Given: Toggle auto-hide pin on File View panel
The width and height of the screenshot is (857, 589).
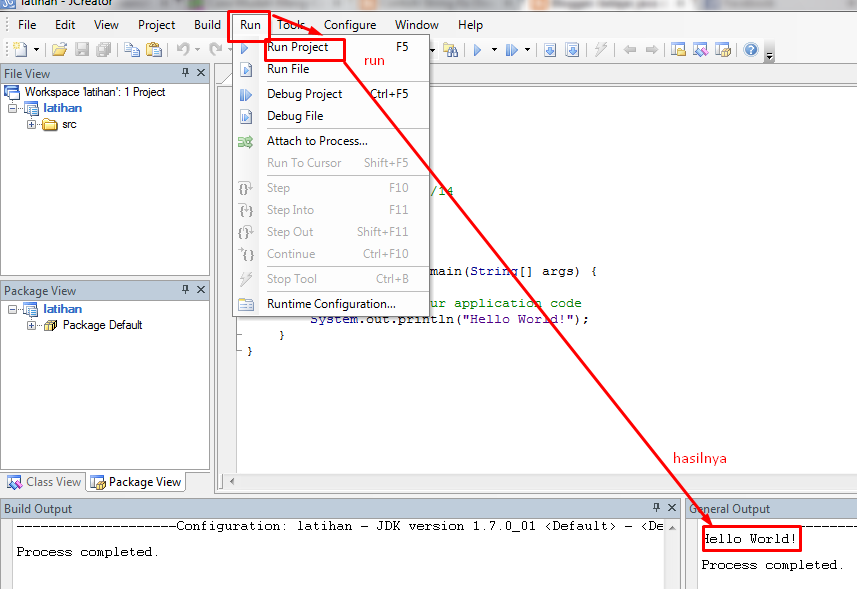Looking at the screenshot, I should [185, 72].
